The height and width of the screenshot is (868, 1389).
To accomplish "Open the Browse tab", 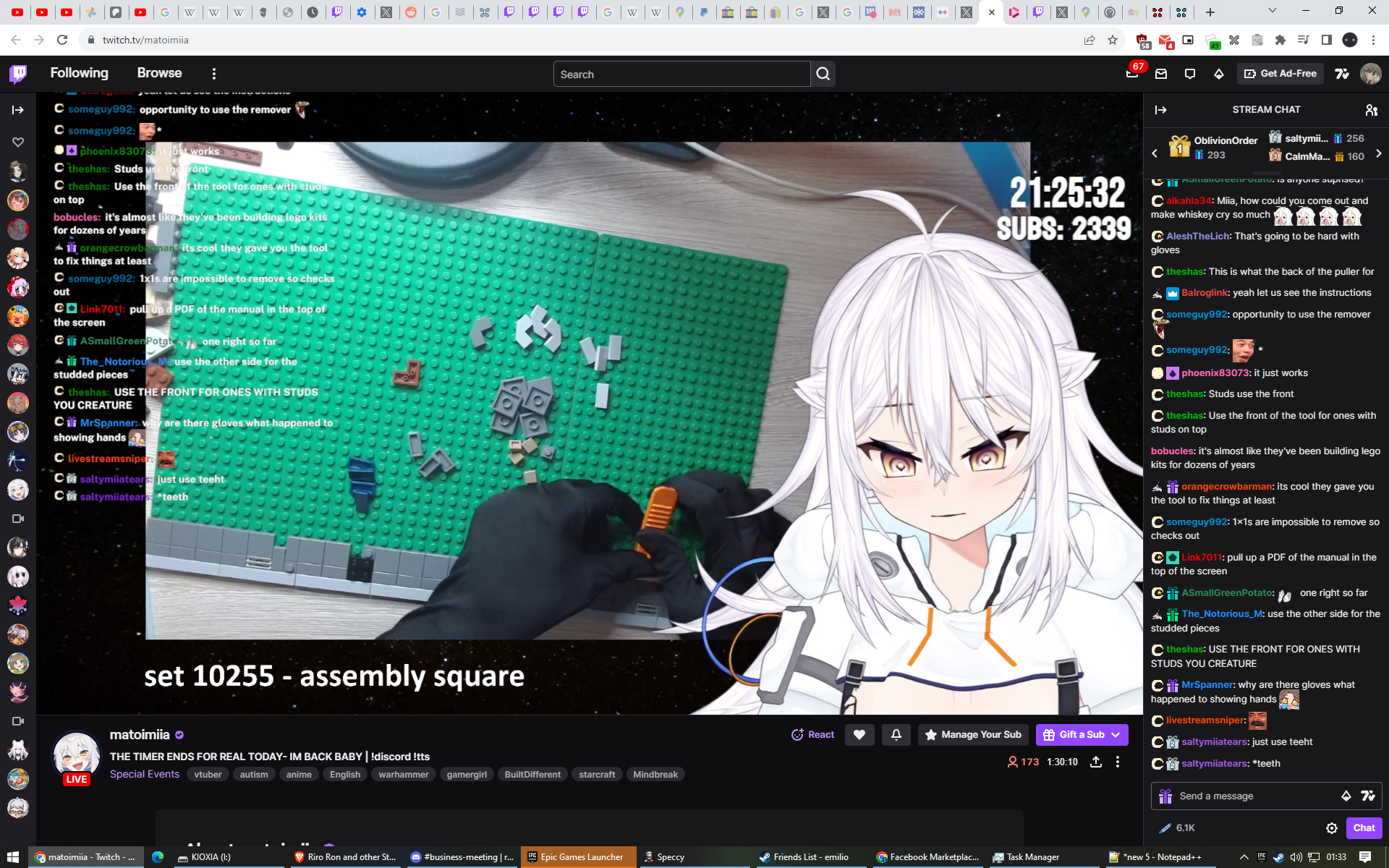I will point(159,73).
